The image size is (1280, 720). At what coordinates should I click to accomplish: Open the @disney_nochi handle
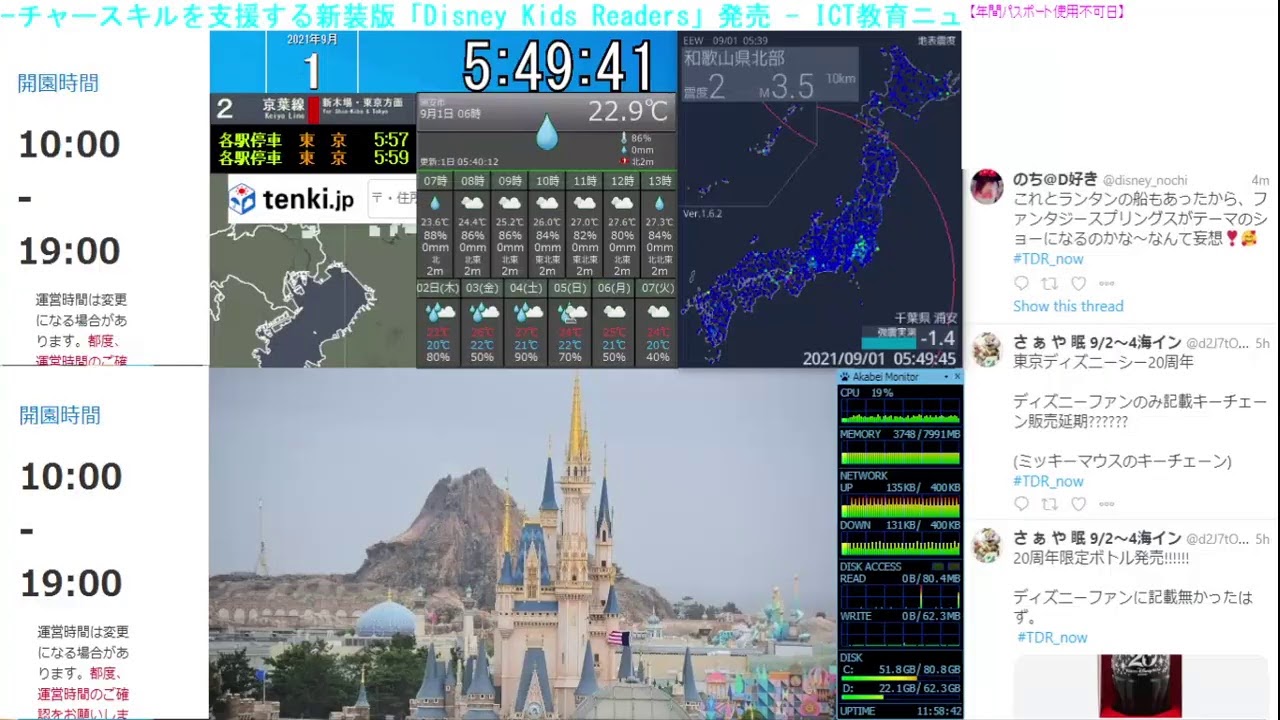(x=1145, y=180)
